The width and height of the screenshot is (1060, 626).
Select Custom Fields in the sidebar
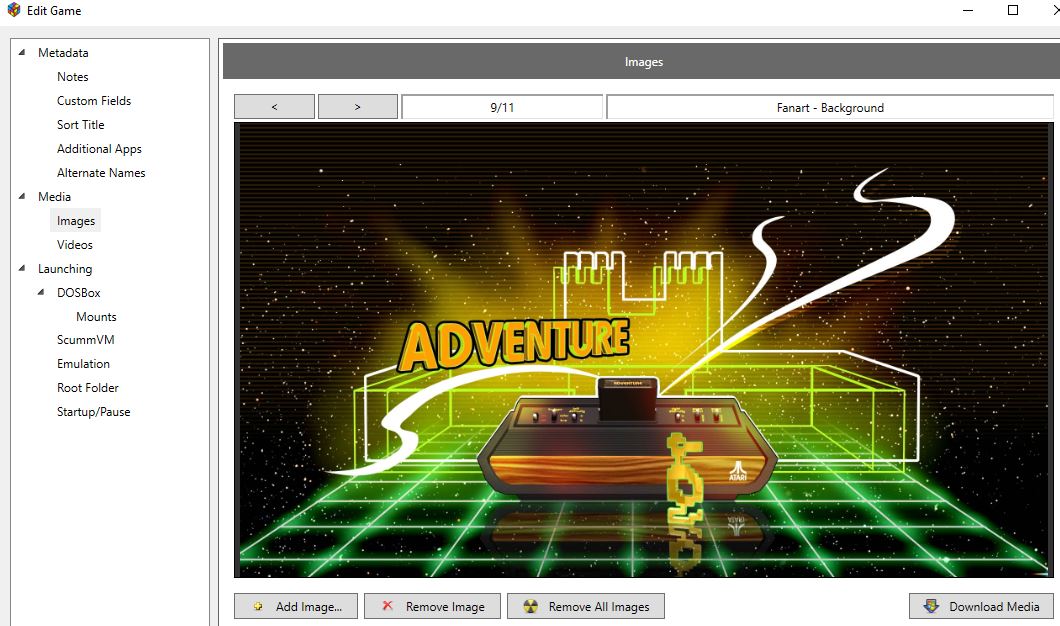coord(94,101)
